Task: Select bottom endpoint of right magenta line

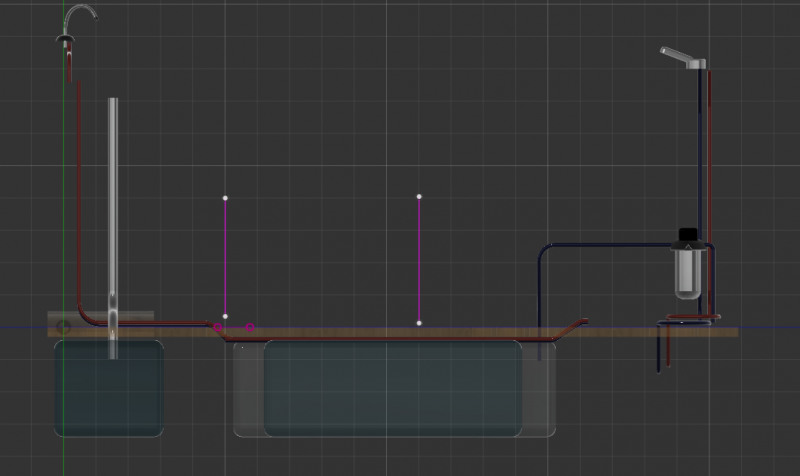Action: pos(419,323)
